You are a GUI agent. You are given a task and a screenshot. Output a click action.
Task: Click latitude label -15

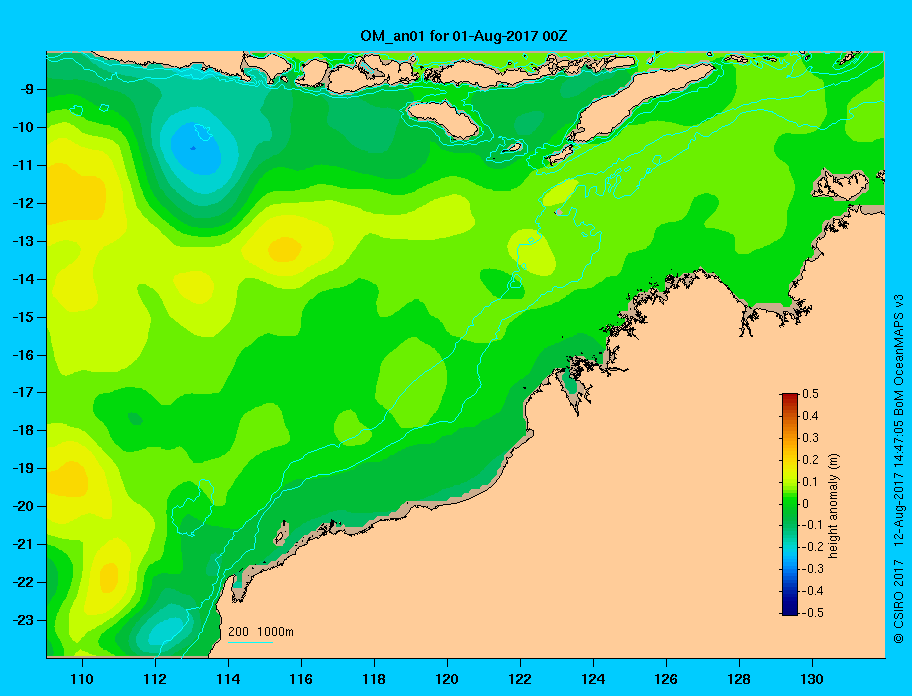click(24, 317)
